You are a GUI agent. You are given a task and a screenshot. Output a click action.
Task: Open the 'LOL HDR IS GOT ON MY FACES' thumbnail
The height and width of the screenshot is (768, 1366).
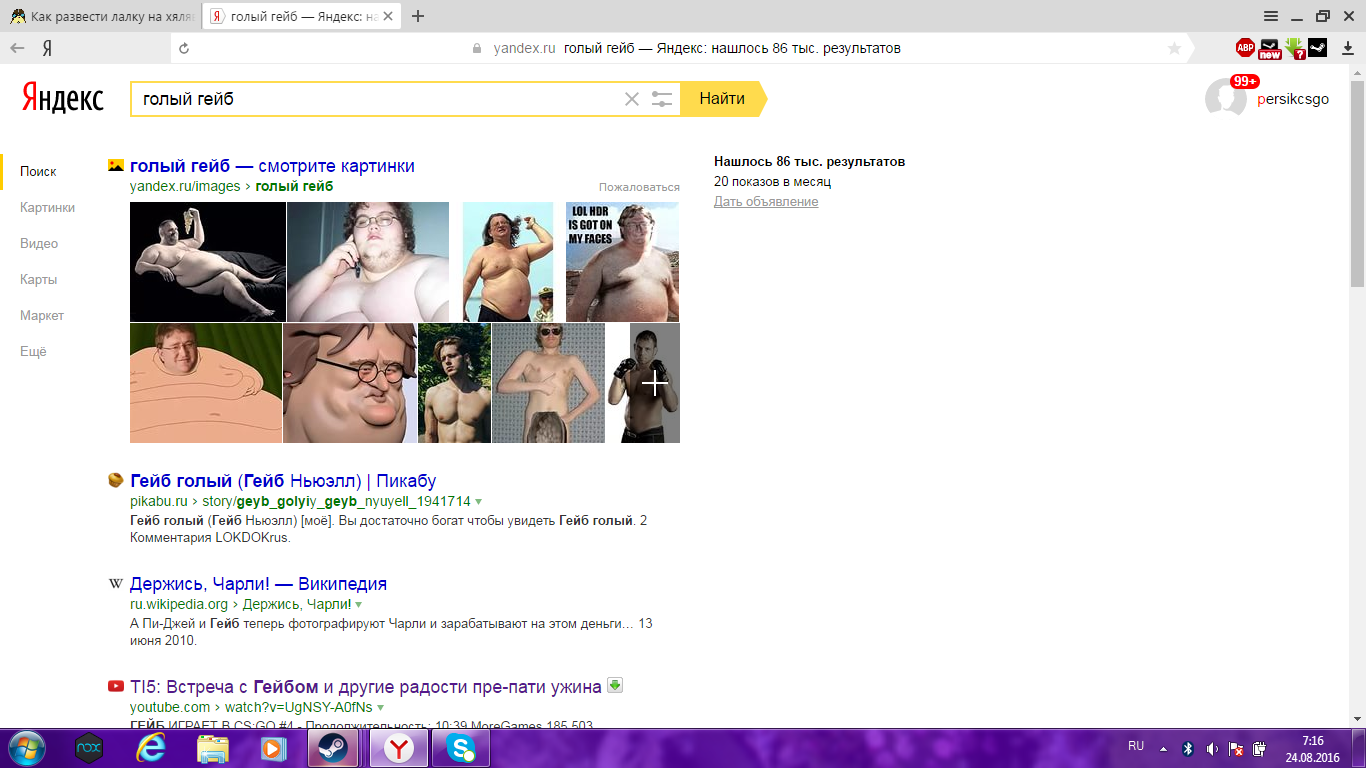coord(622,262)
